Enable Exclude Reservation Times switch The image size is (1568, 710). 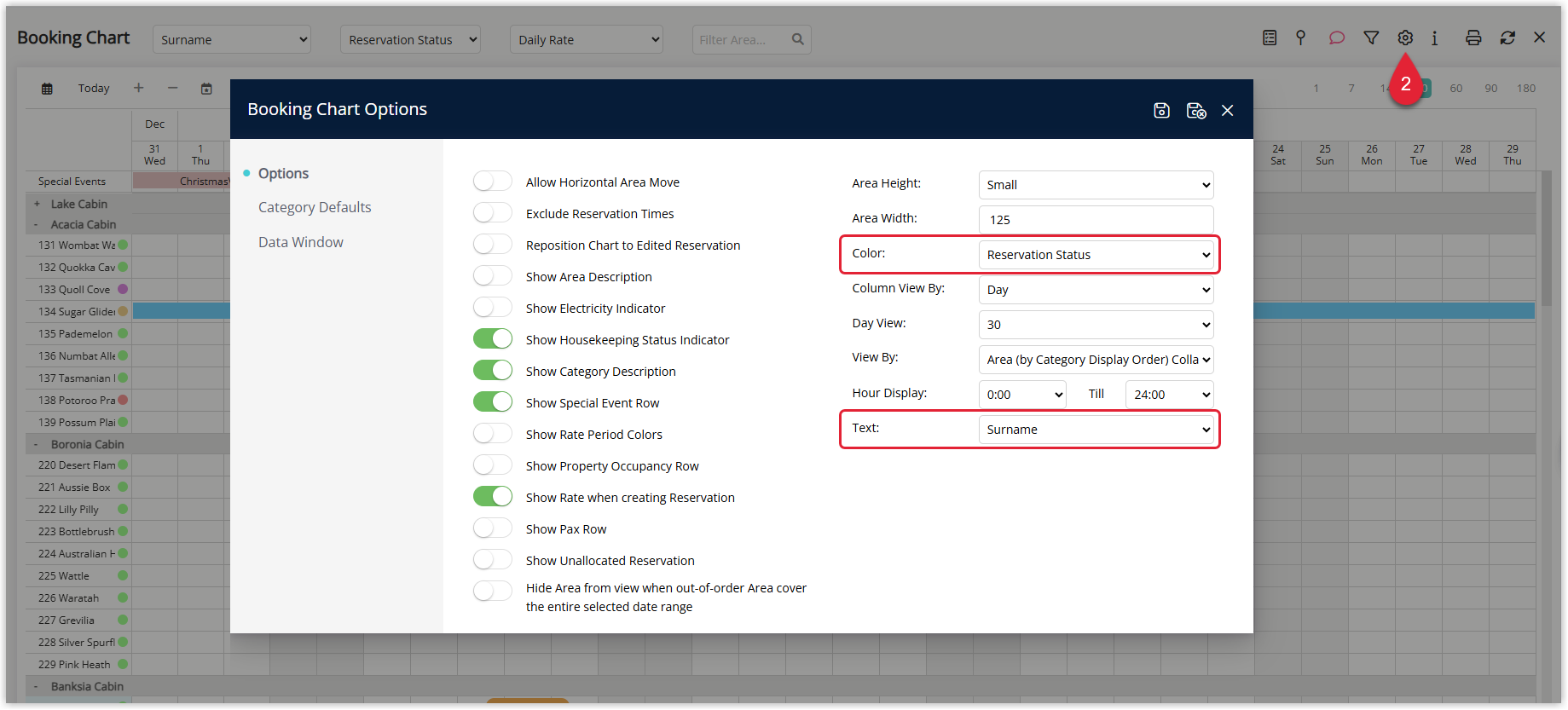[x=493, y=213]
